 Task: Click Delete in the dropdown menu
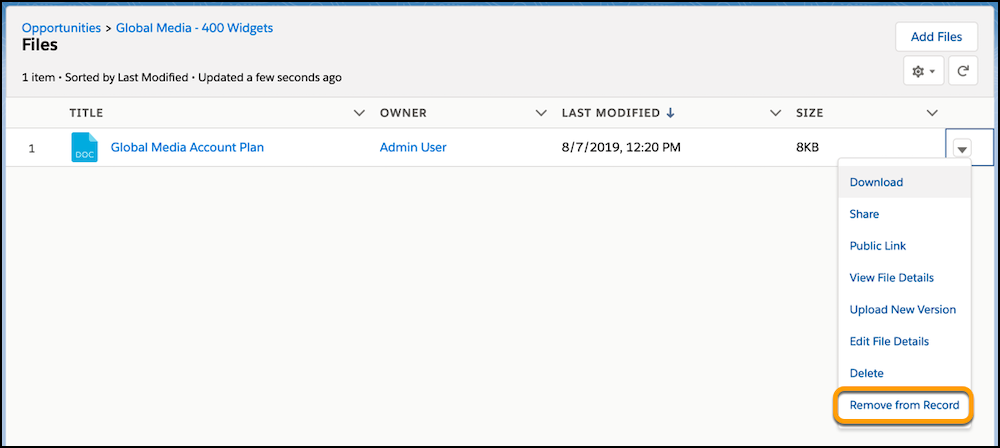[x=866, y=373]
